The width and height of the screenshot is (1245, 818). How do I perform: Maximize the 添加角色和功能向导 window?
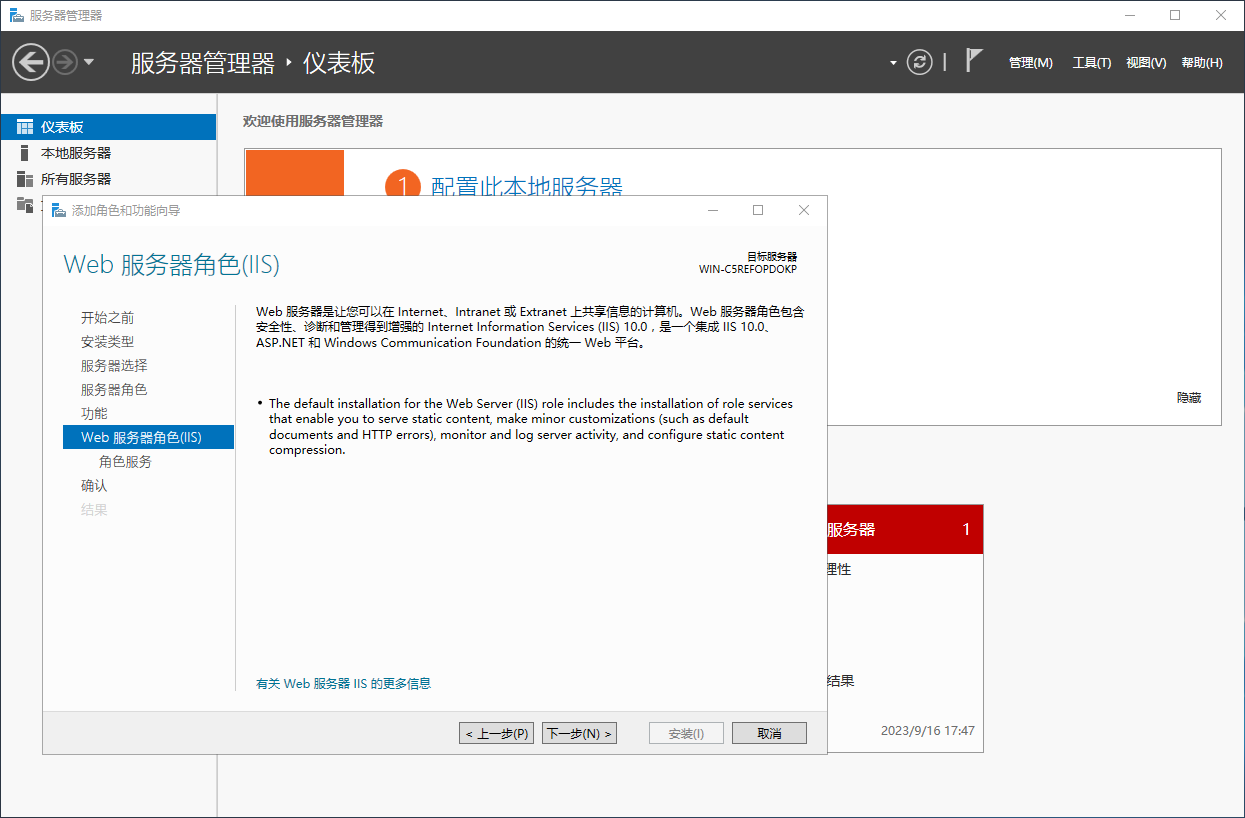pyautogui.click(x=758, y=210)
